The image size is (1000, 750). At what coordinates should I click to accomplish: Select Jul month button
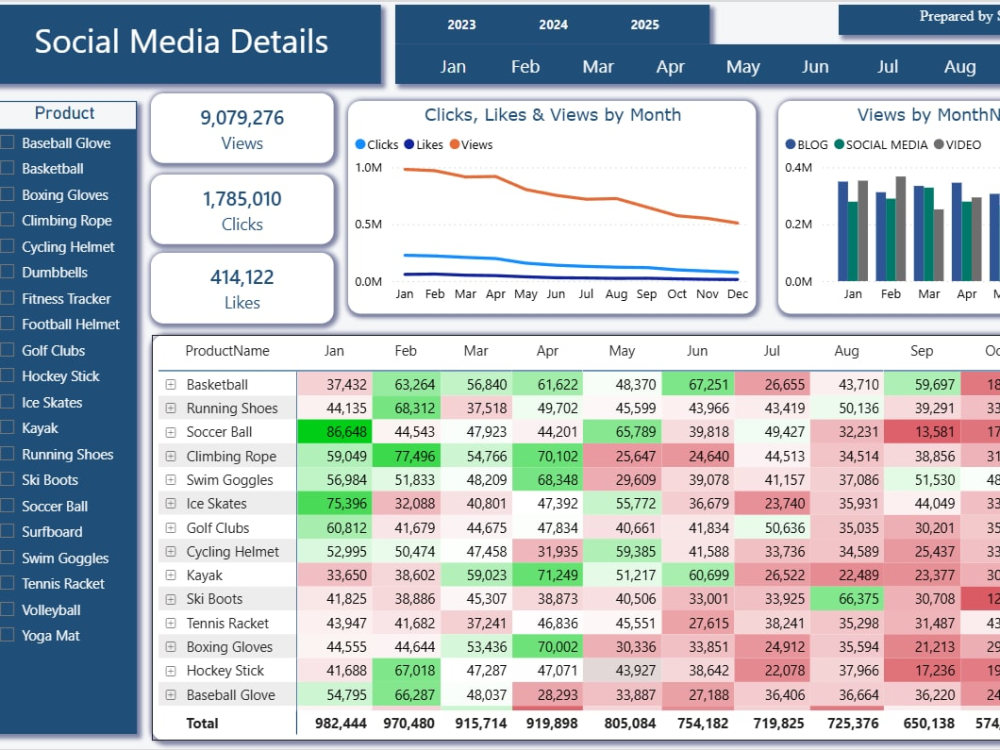click(x=887, y=66)
